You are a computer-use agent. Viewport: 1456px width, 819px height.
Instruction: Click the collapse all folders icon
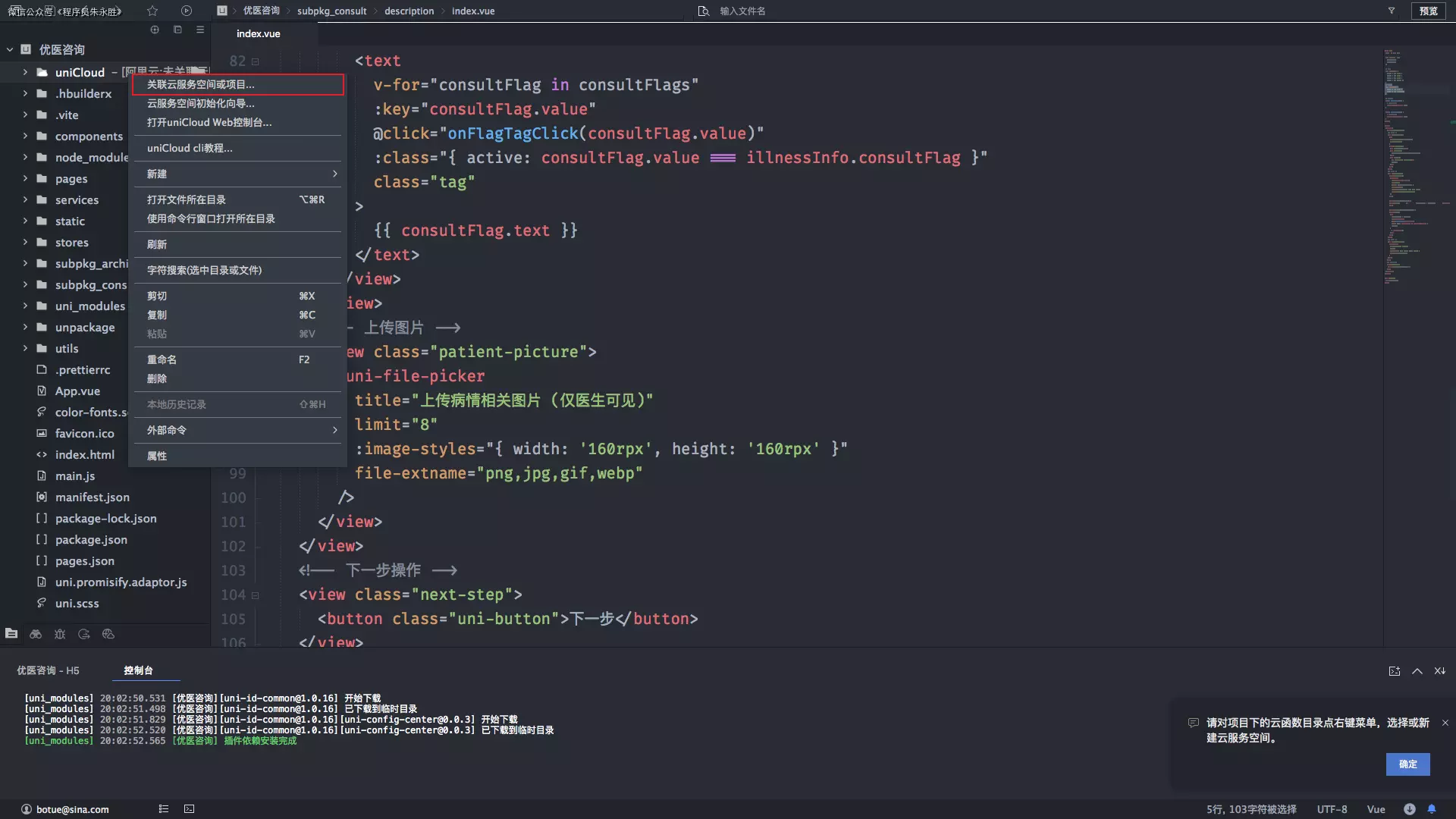[x=177, y=30]
